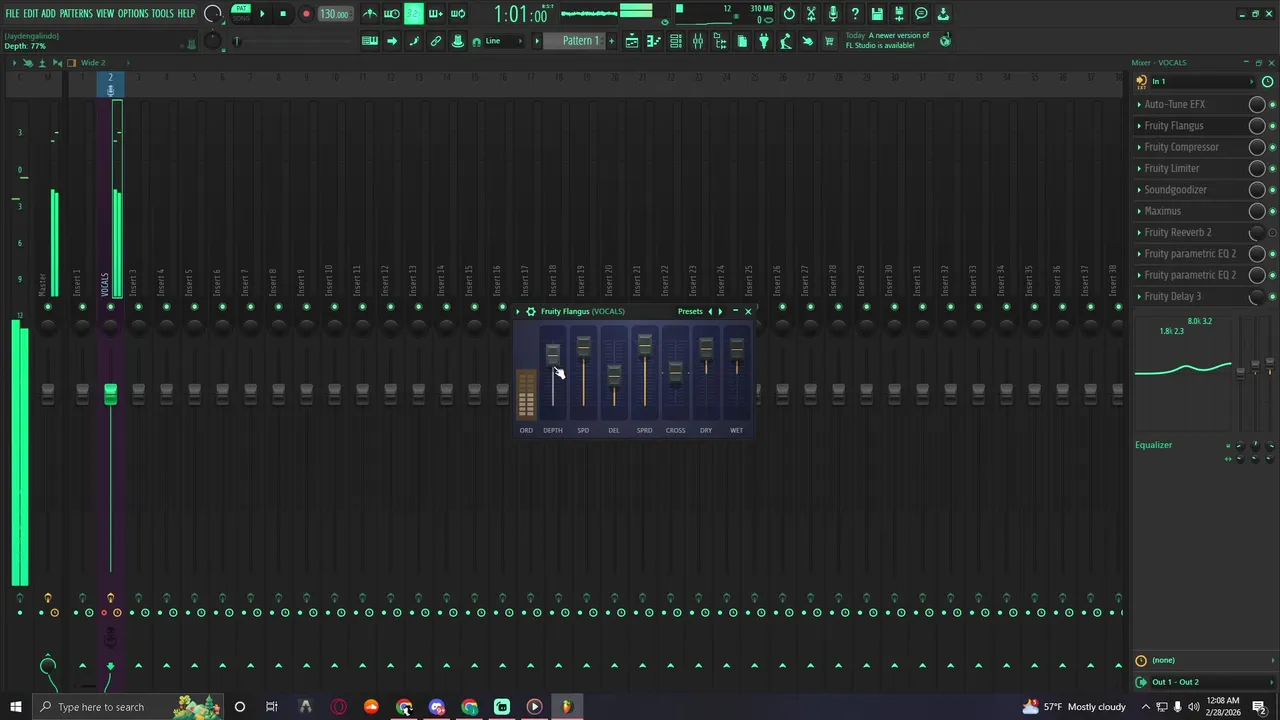Click the microphone one-click recording icon

pyautogui.click(x=833, y=14)
